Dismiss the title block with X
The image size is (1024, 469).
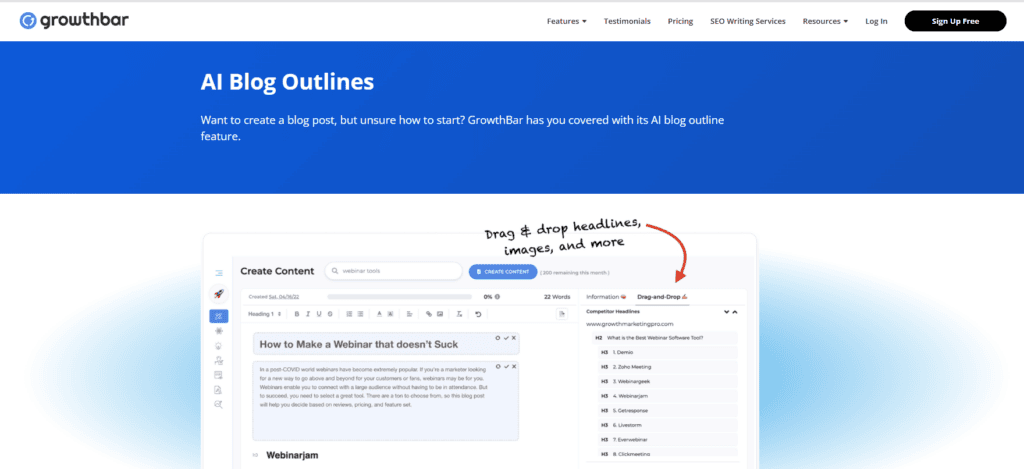[514, 338]
